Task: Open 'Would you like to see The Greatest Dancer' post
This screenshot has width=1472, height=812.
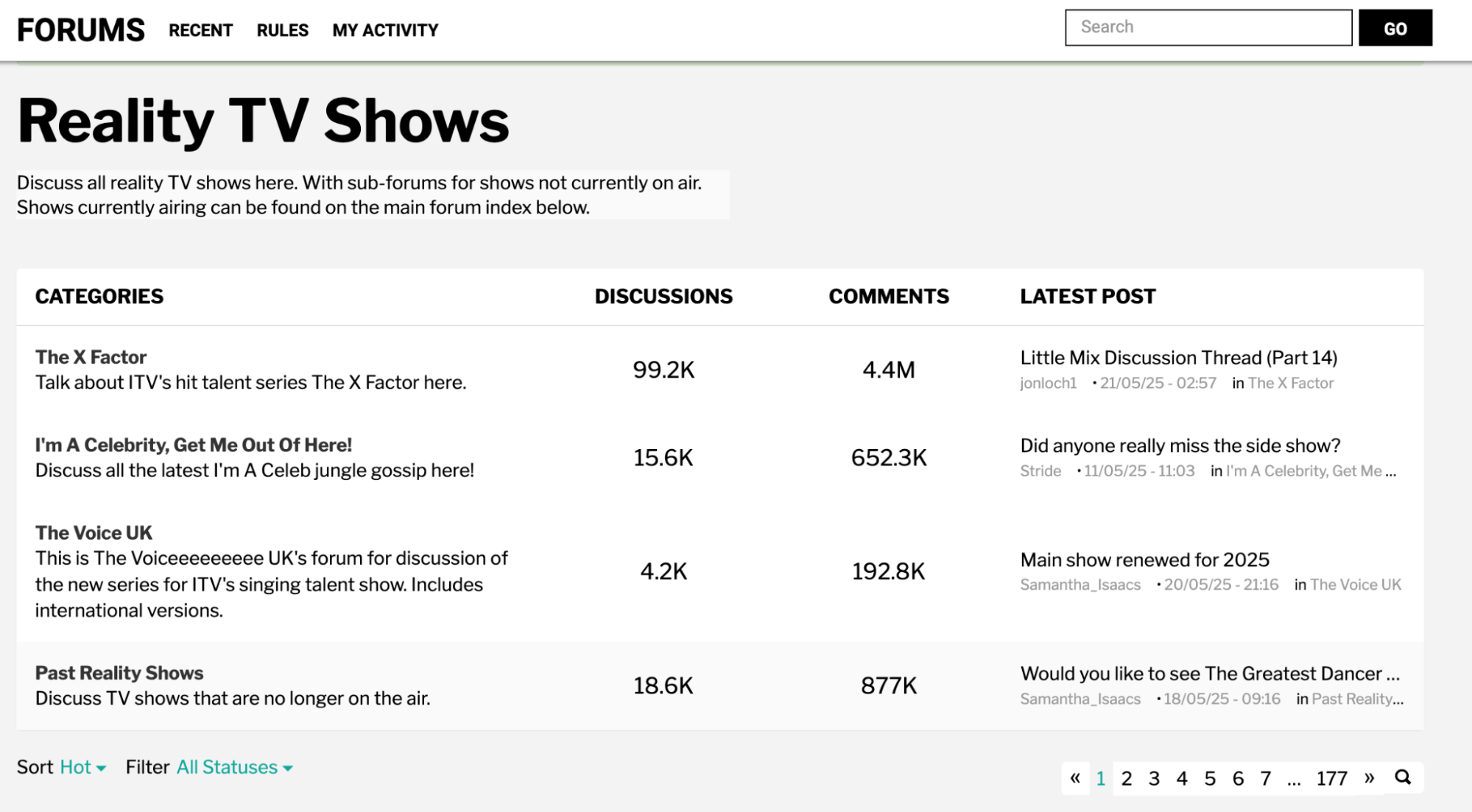Action: (1209, 674)
